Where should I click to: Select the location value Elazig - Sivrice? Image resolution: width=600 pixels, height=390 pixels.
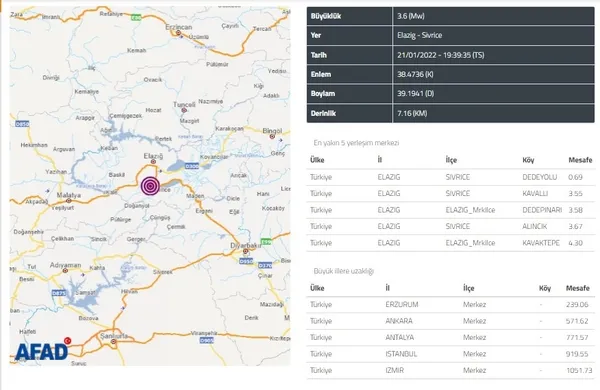419,35
